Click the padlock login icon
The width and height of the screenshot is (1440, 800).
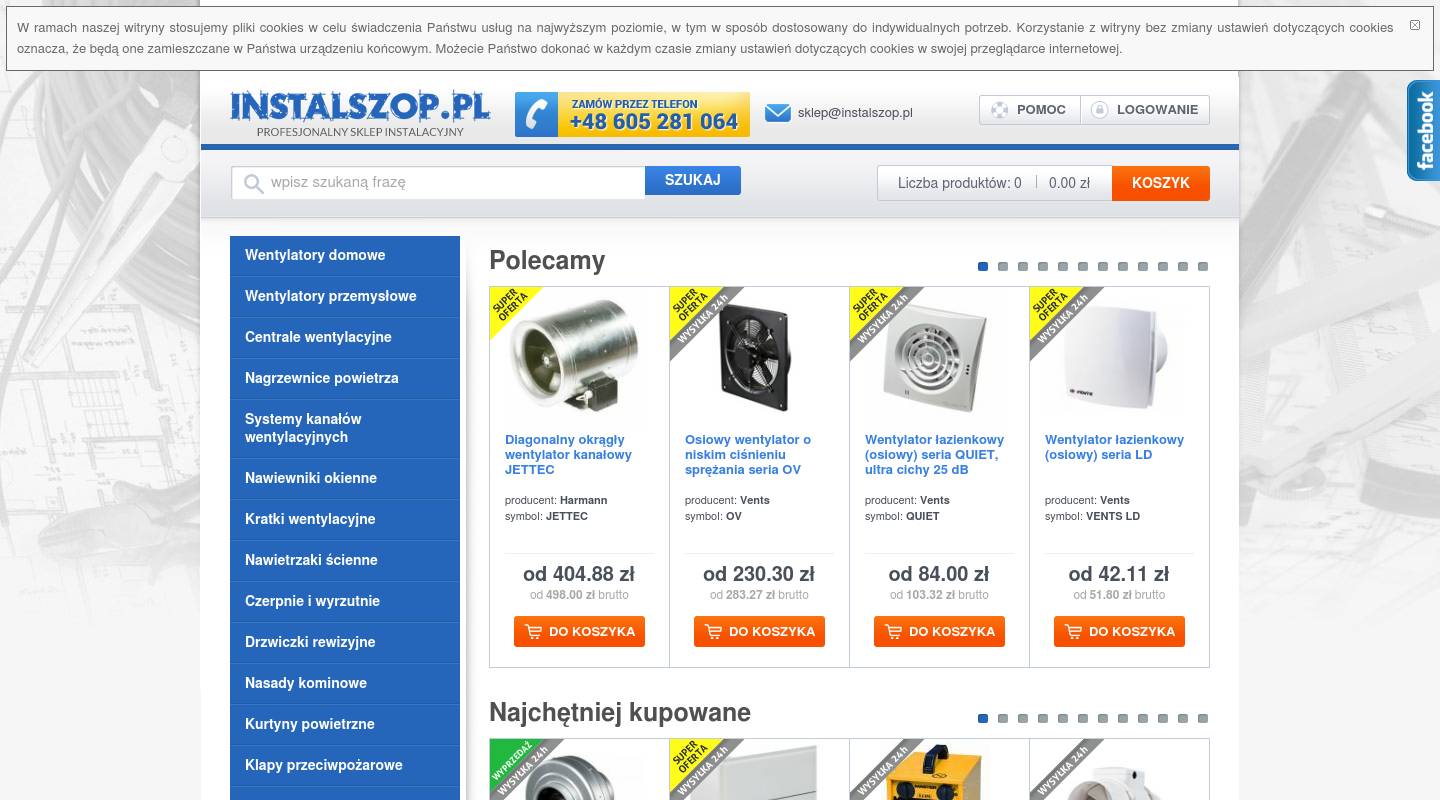pyautogui.click(x=1099, y=110)
